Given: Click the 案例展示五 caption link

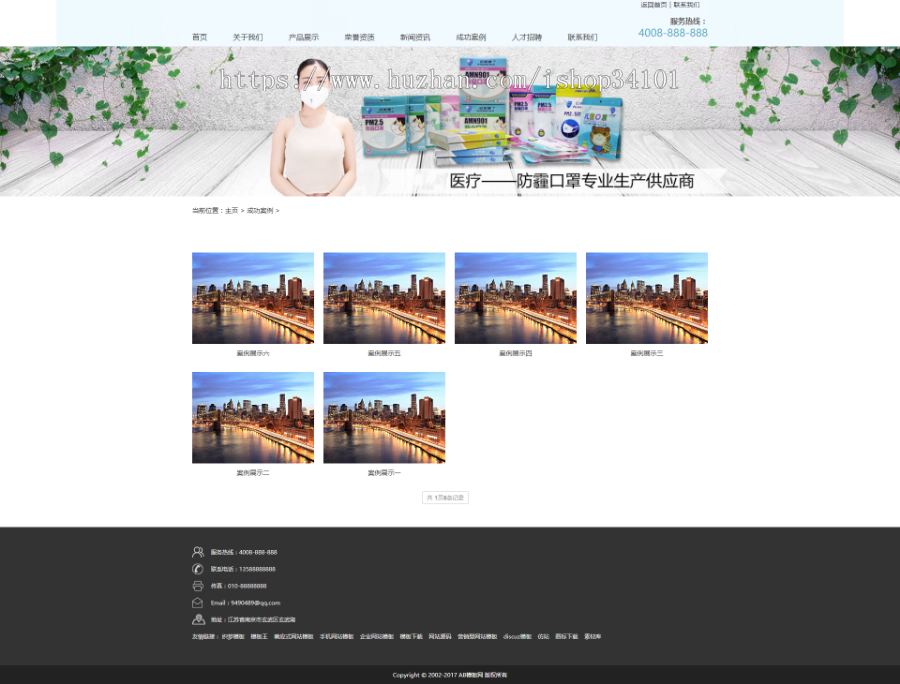Looking at the screenshot, I should (x=384, y=353).
